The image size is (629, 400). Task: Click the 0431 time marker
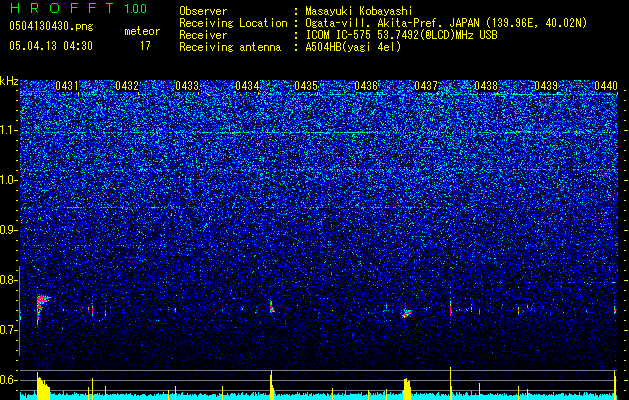pos(67,86)
